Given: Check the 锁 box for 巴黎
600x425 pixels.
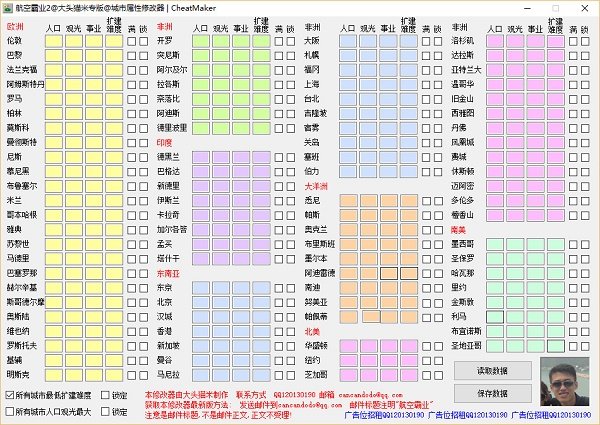Looking at the screenshot, I should 143,56.
